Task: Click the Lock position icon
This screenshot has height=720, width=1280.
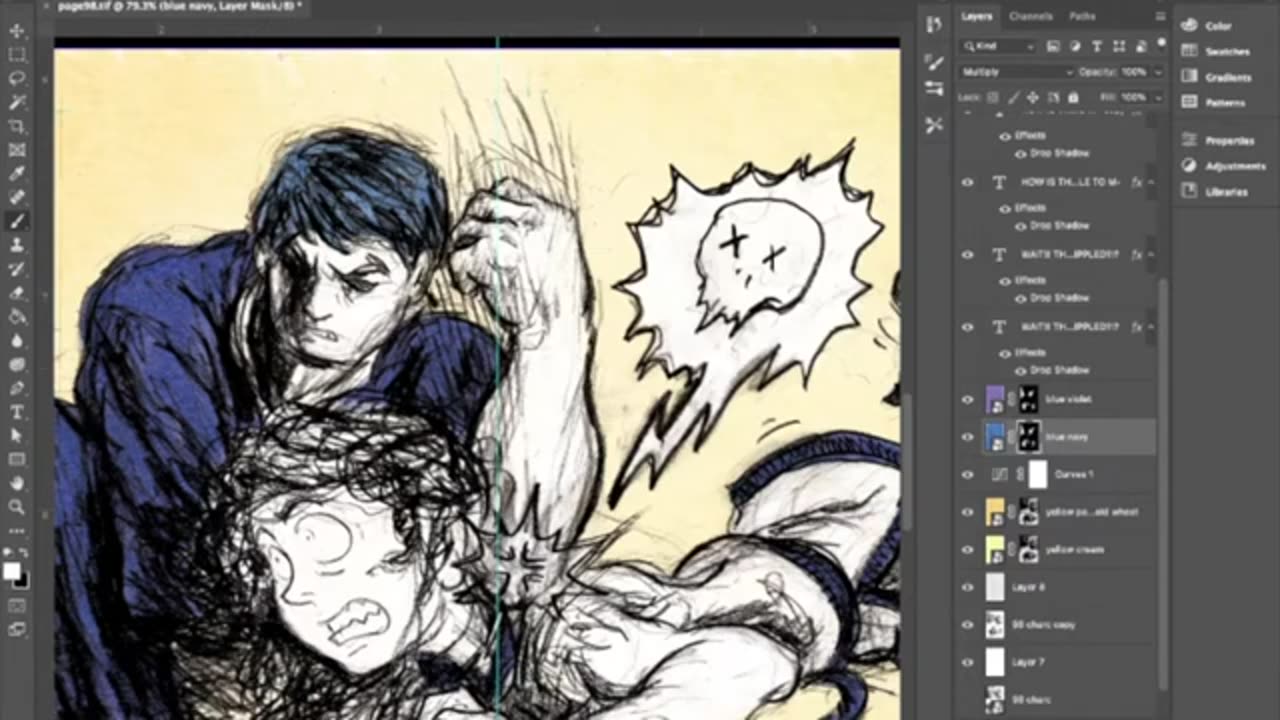Action: pyautogui.click(x=1033, y=98)
